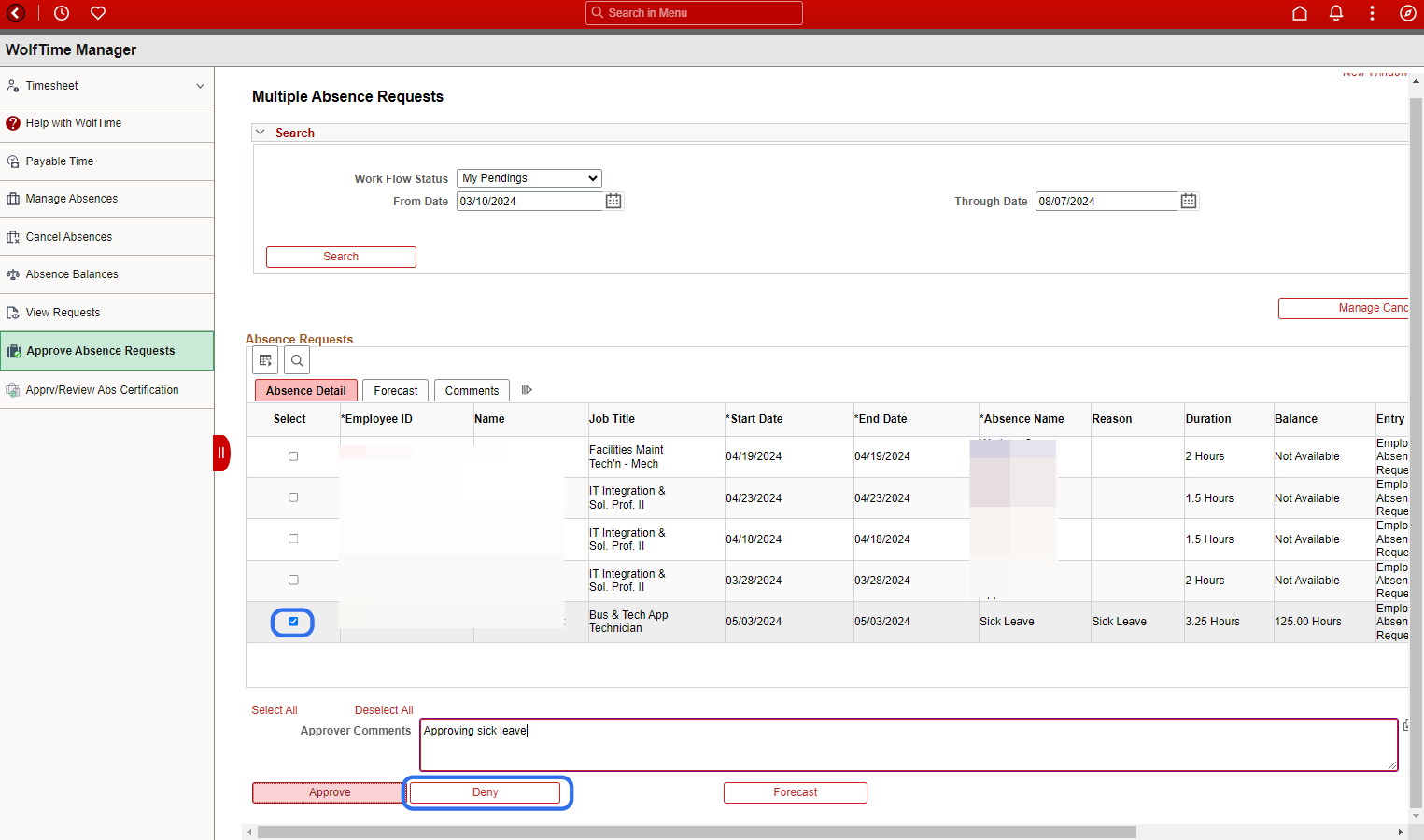This screenshot has width=1424, height=840.
Task: Uncheck the Sick Leave 05/03/2024 row checkbox
Action: click(293, 622)
